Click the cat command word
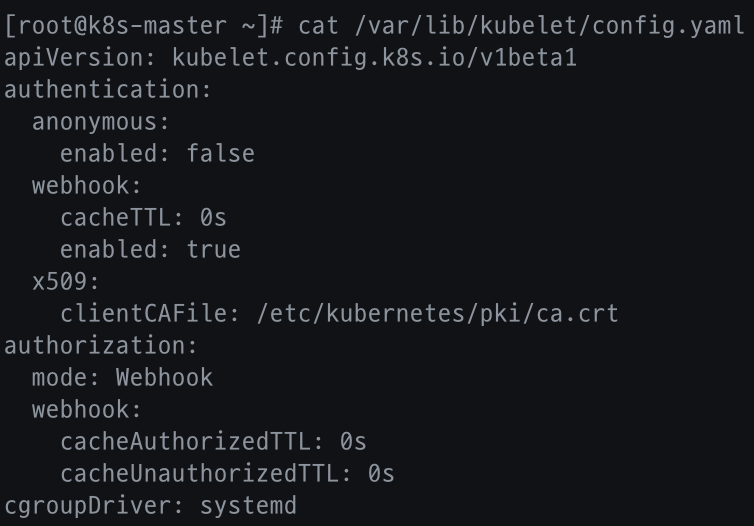This screenshot has width=754, height=526. pos(319,27)
